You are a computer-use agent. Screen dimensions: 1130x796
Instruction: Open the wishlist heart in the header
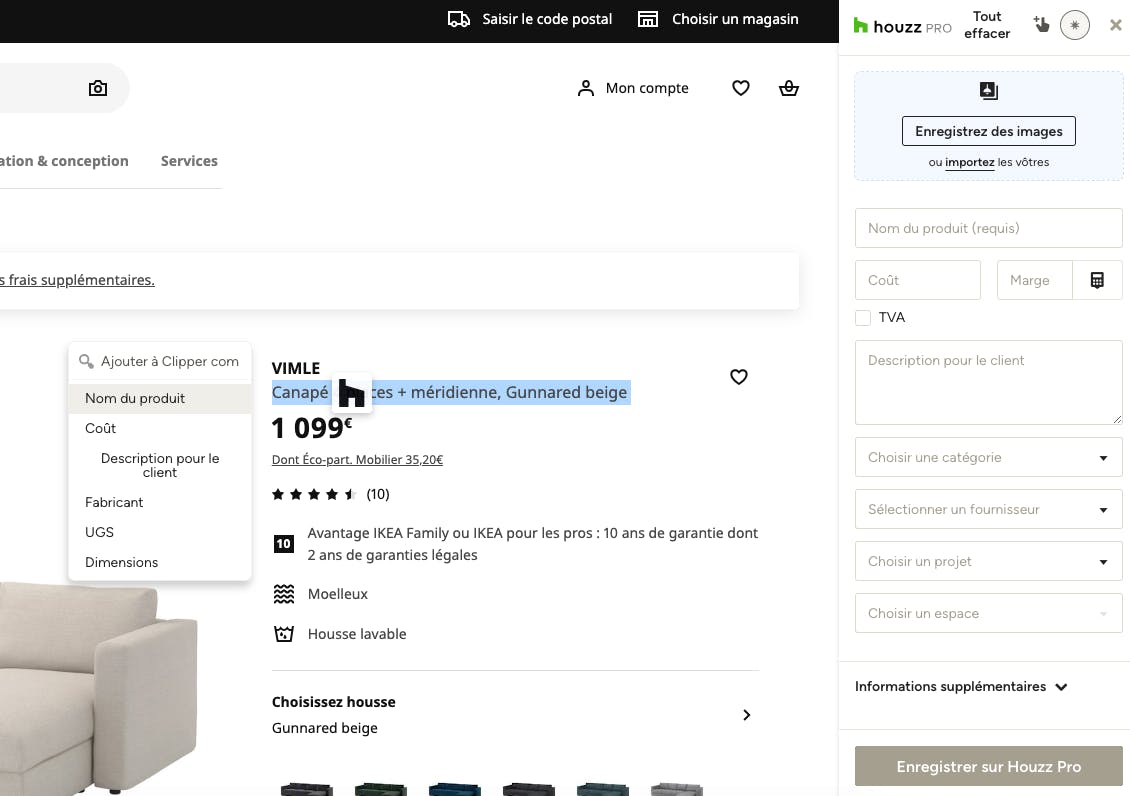[741, 88]
